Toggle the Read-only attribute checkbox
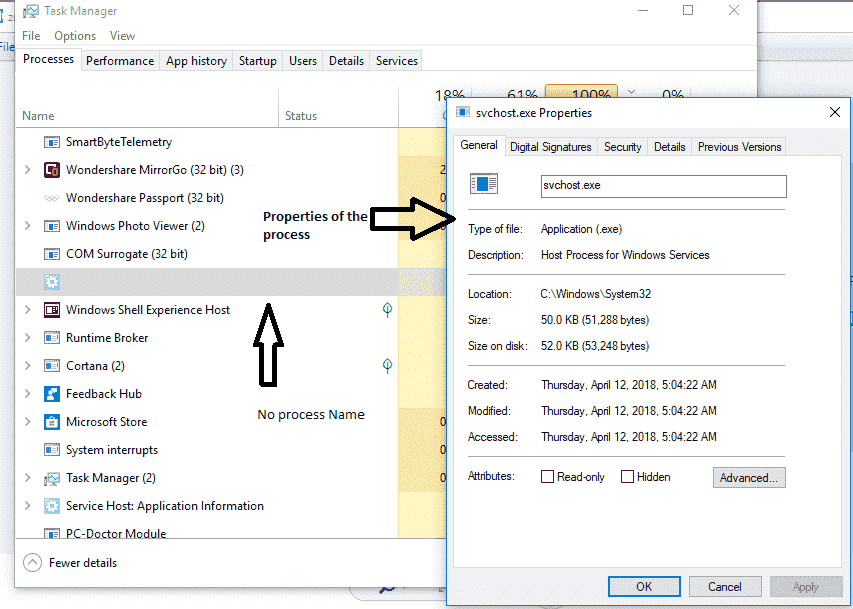This screenshot has height=609, width=853. [547, 477]
